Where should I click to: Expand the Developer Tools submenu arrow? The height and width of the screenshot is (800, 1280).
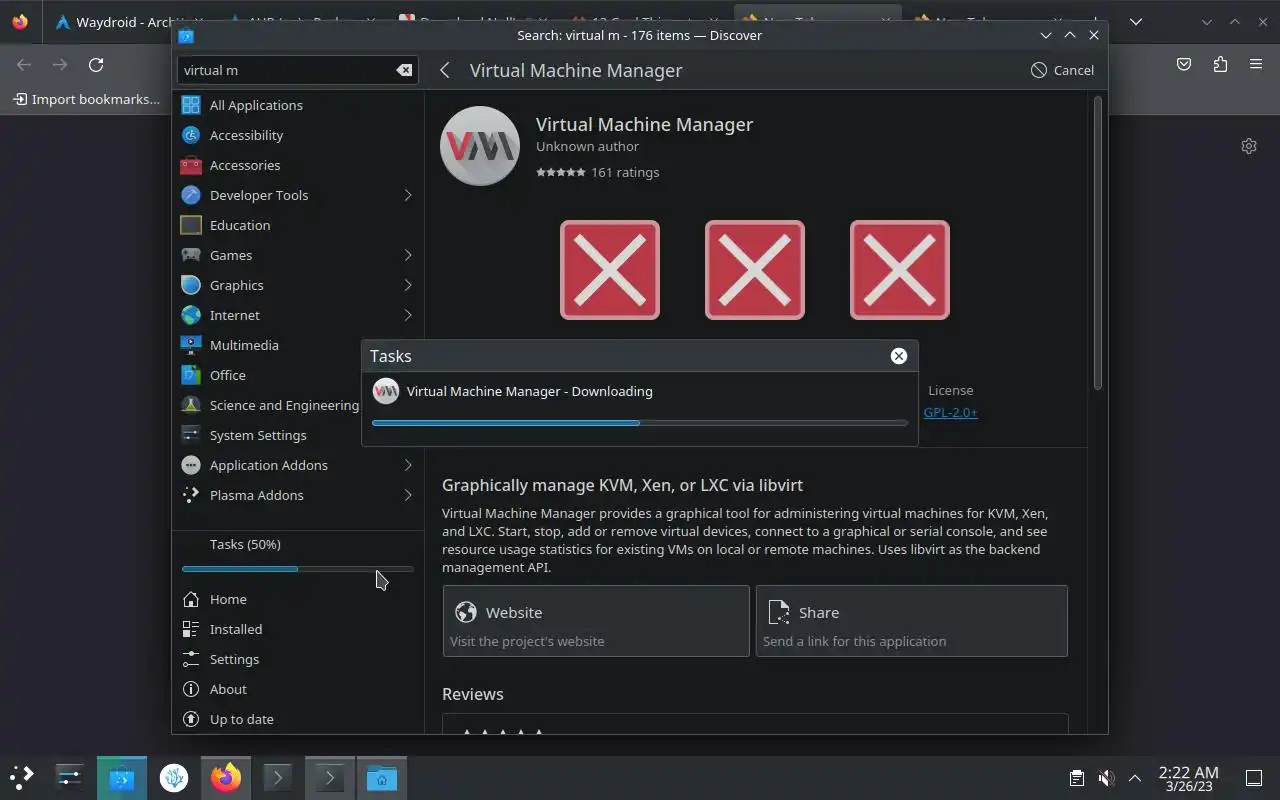pos(408,195)
